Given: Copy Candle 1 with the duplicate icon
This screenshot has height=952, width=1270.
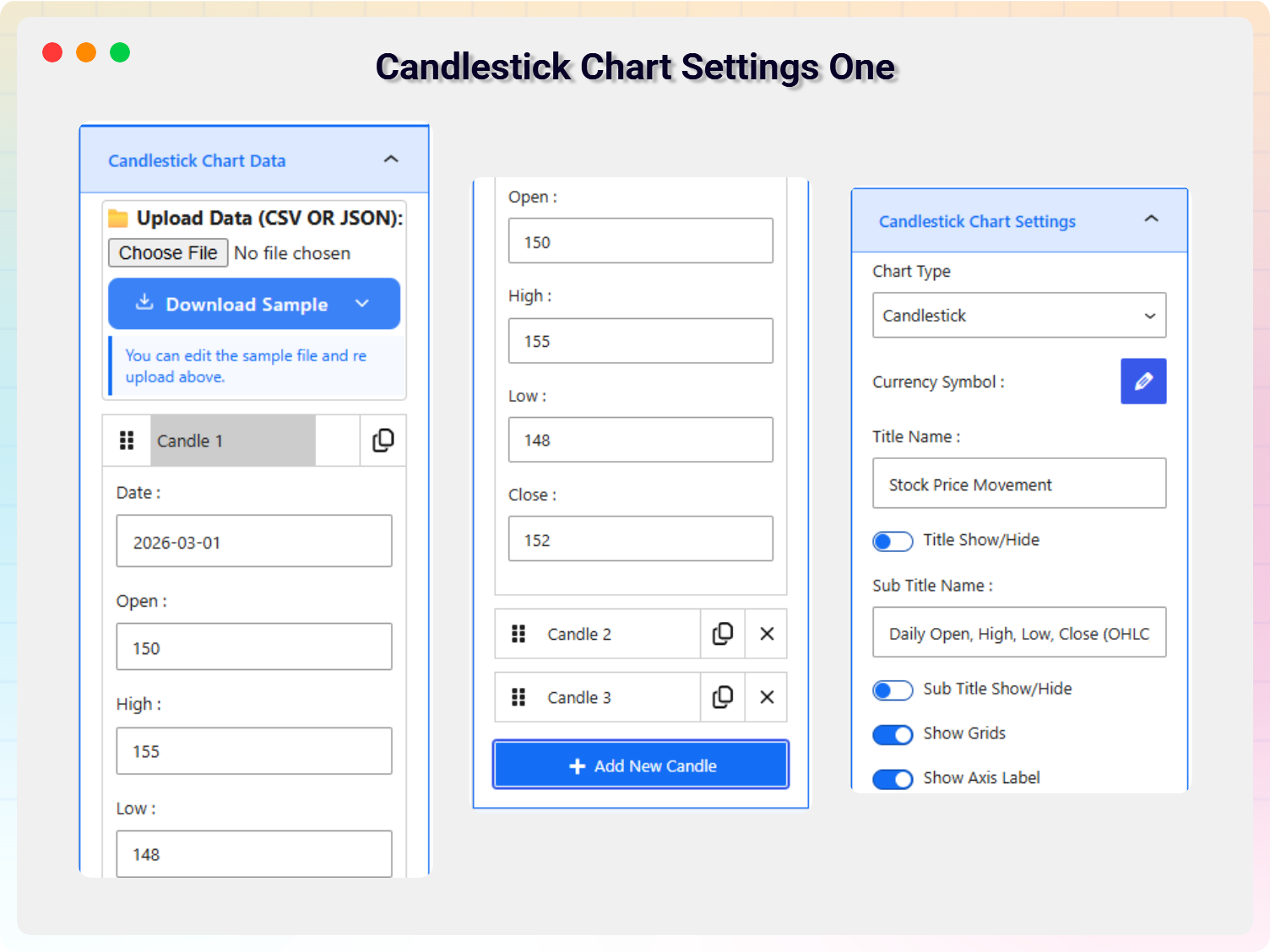Looking at the screenshot, I should pyautogui.click(x=383, y=441).
